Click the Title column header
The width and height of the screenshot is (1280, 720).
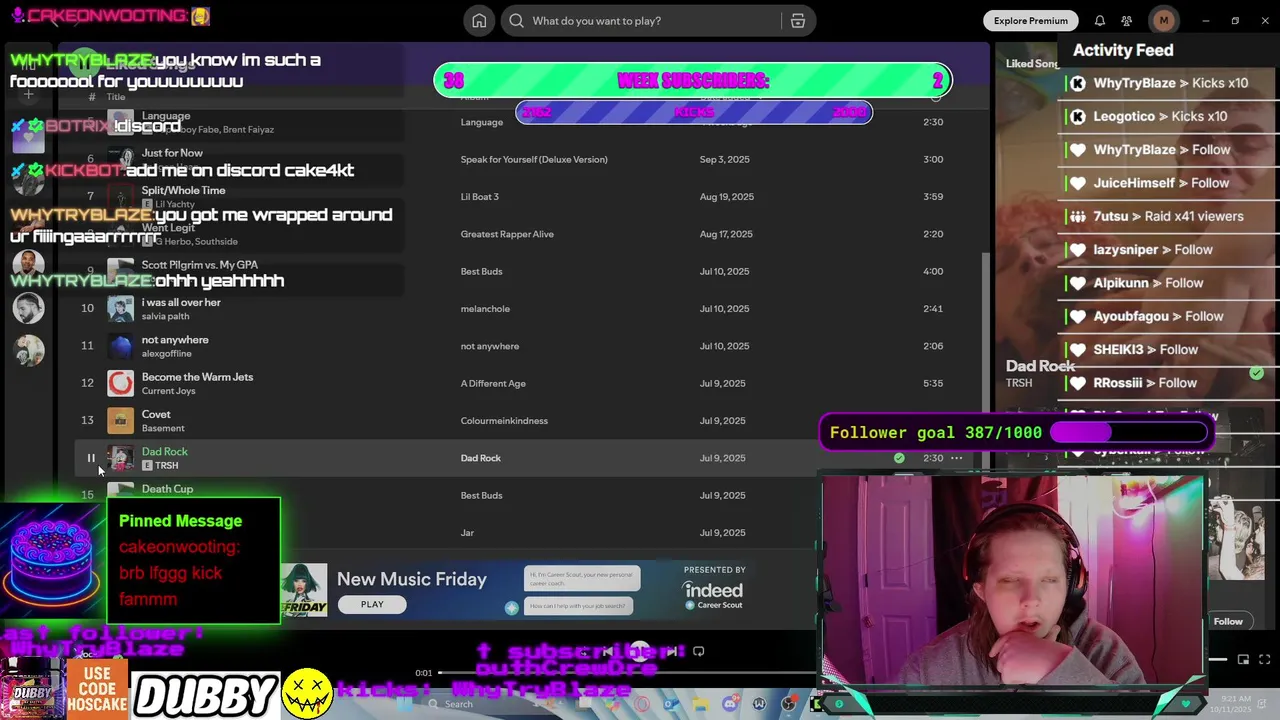116,97
